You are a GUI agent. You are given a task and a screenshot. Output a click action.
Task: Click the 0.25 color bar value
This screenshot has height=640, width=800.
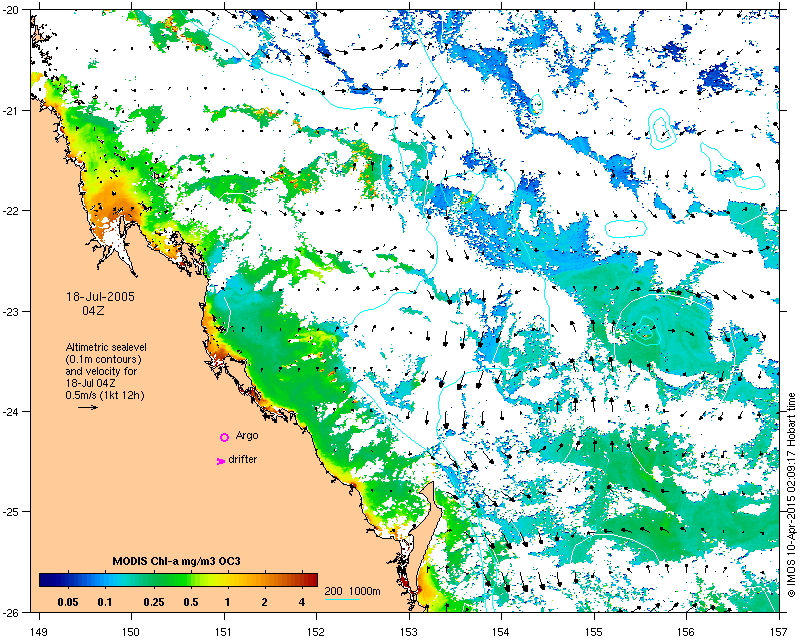pos(154,602)
